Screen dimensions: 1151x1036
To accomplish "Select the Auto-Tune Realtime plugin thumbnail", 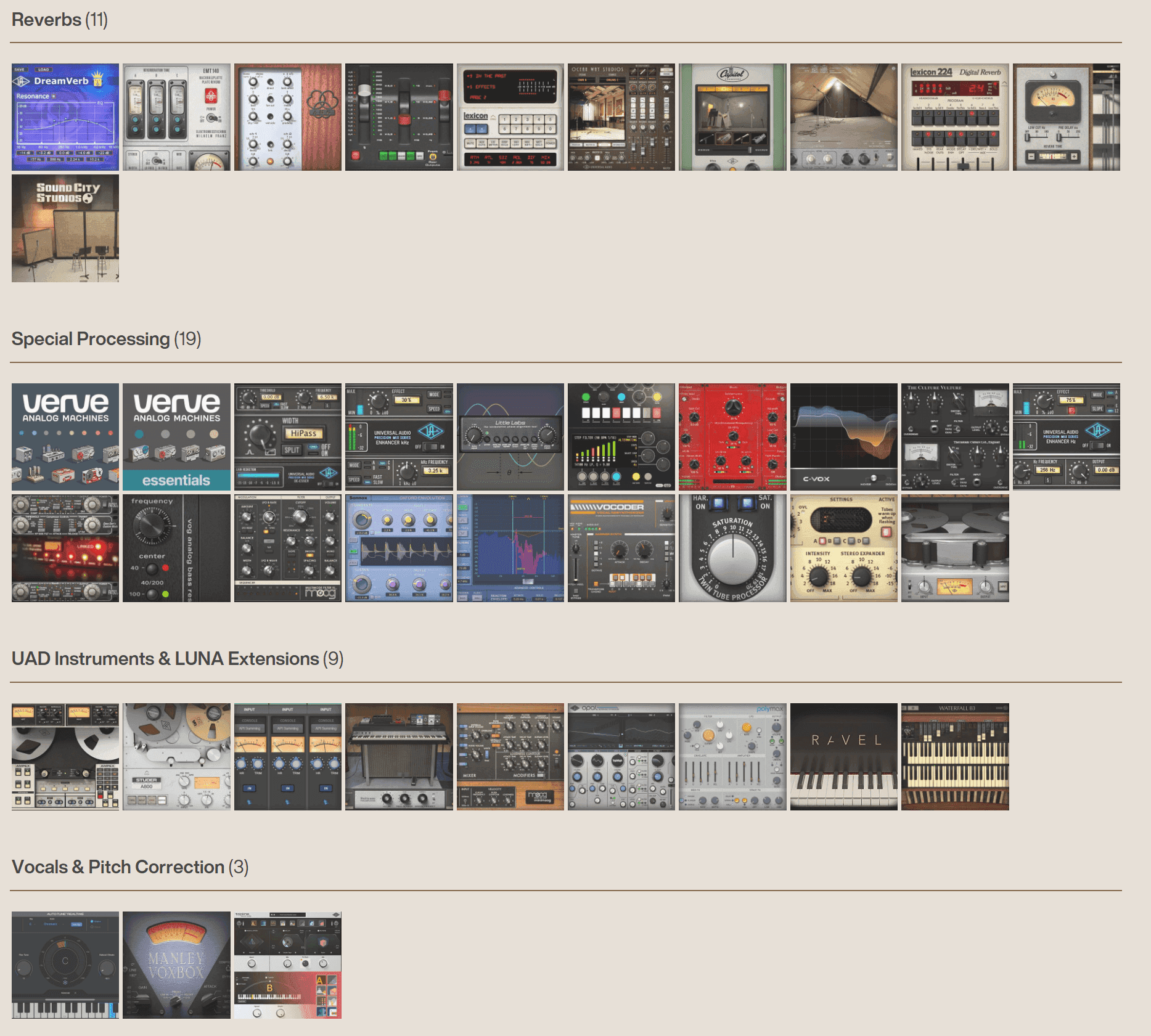I will [x=65, y=965].
